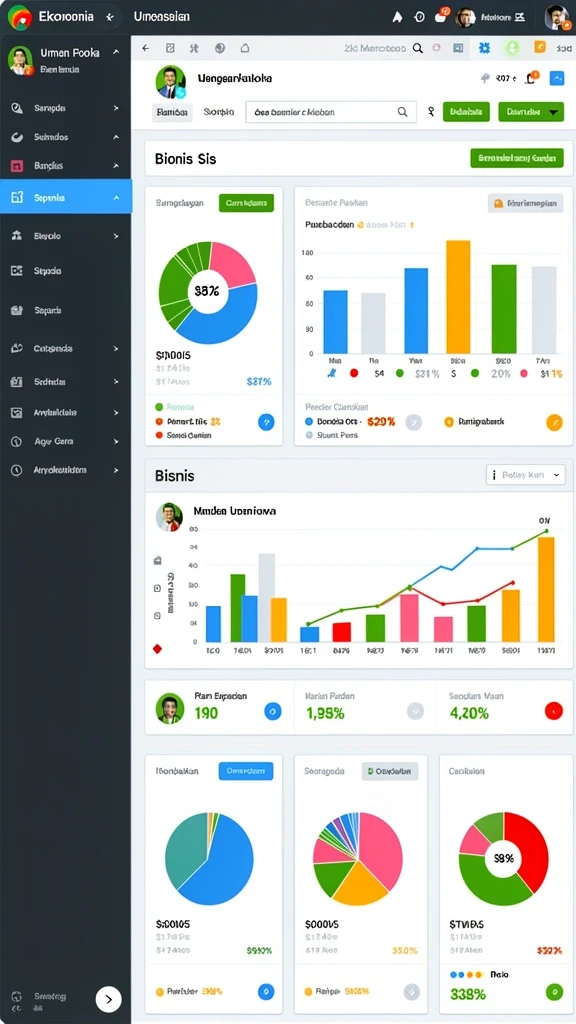Click the green round icon beside 338%

(554, 993)
